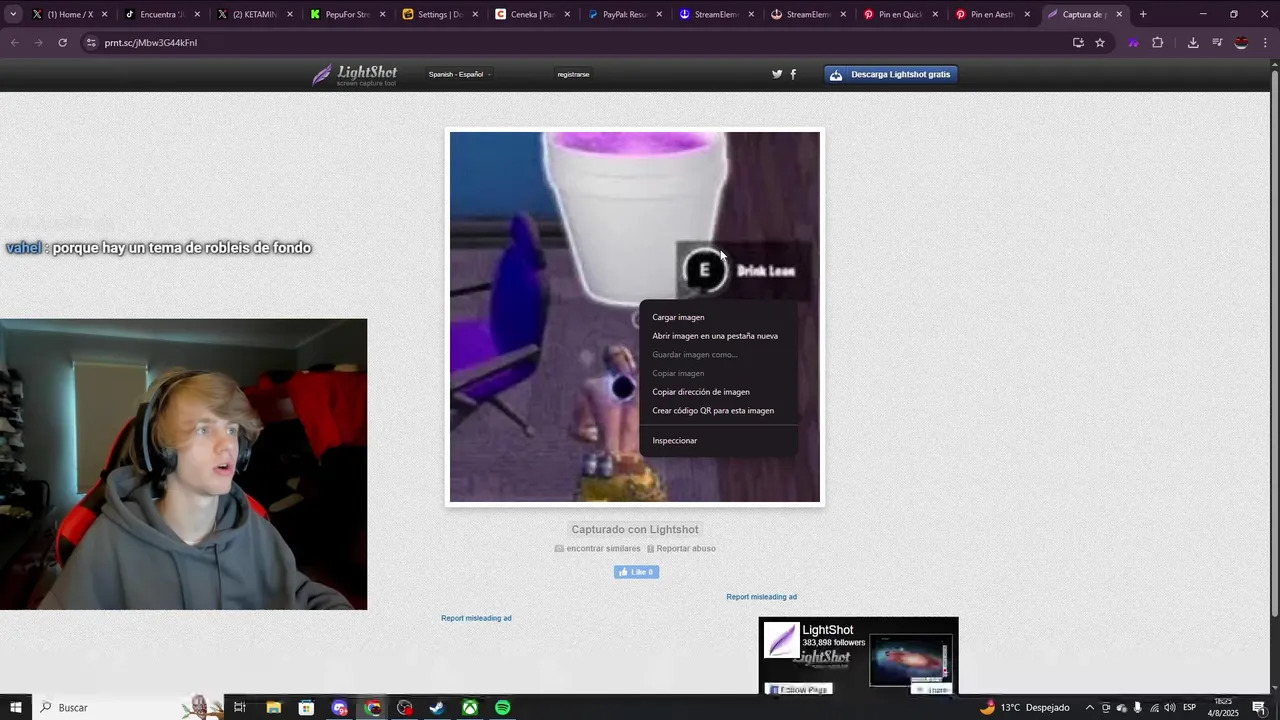Open the browser Downloads icon
The image size is (1280, 720).
1193,43
